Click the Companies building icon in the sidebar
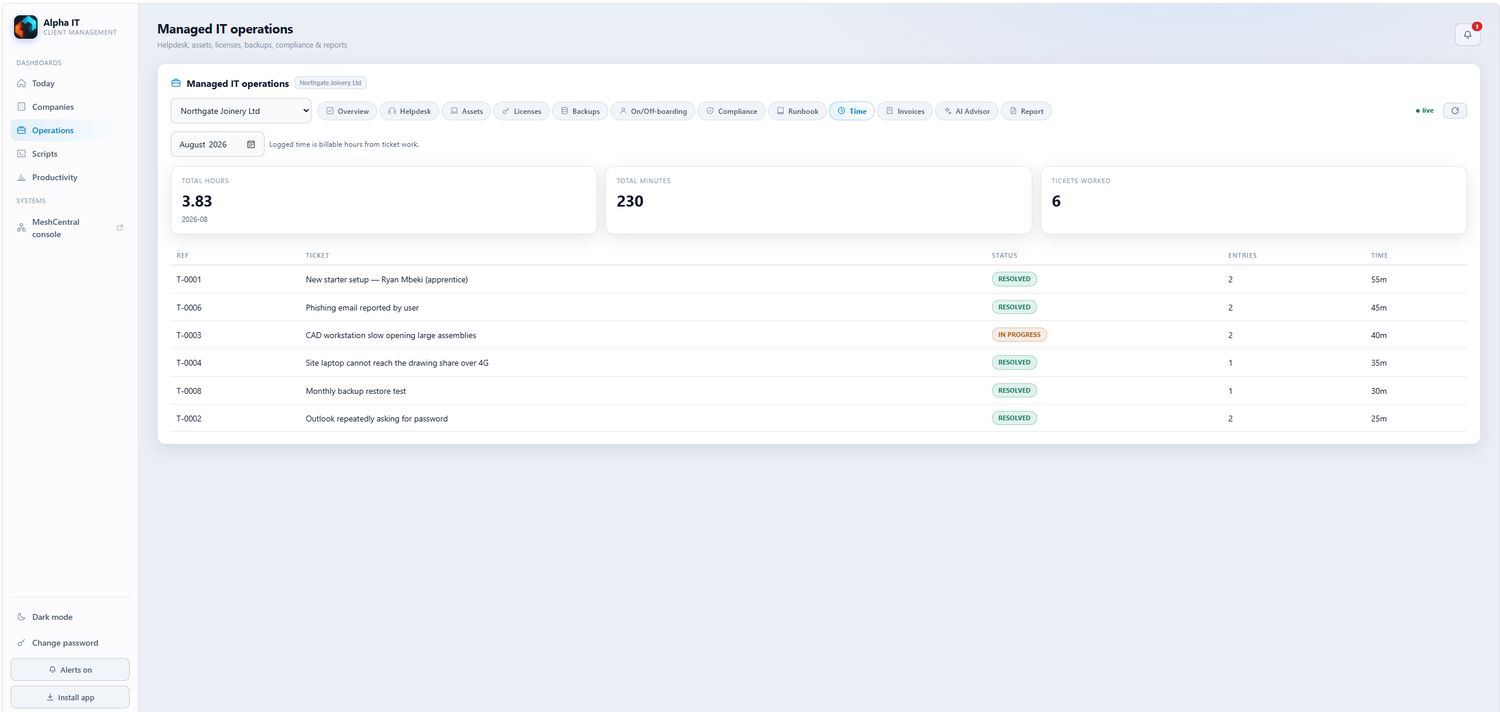 coord(22,106)
